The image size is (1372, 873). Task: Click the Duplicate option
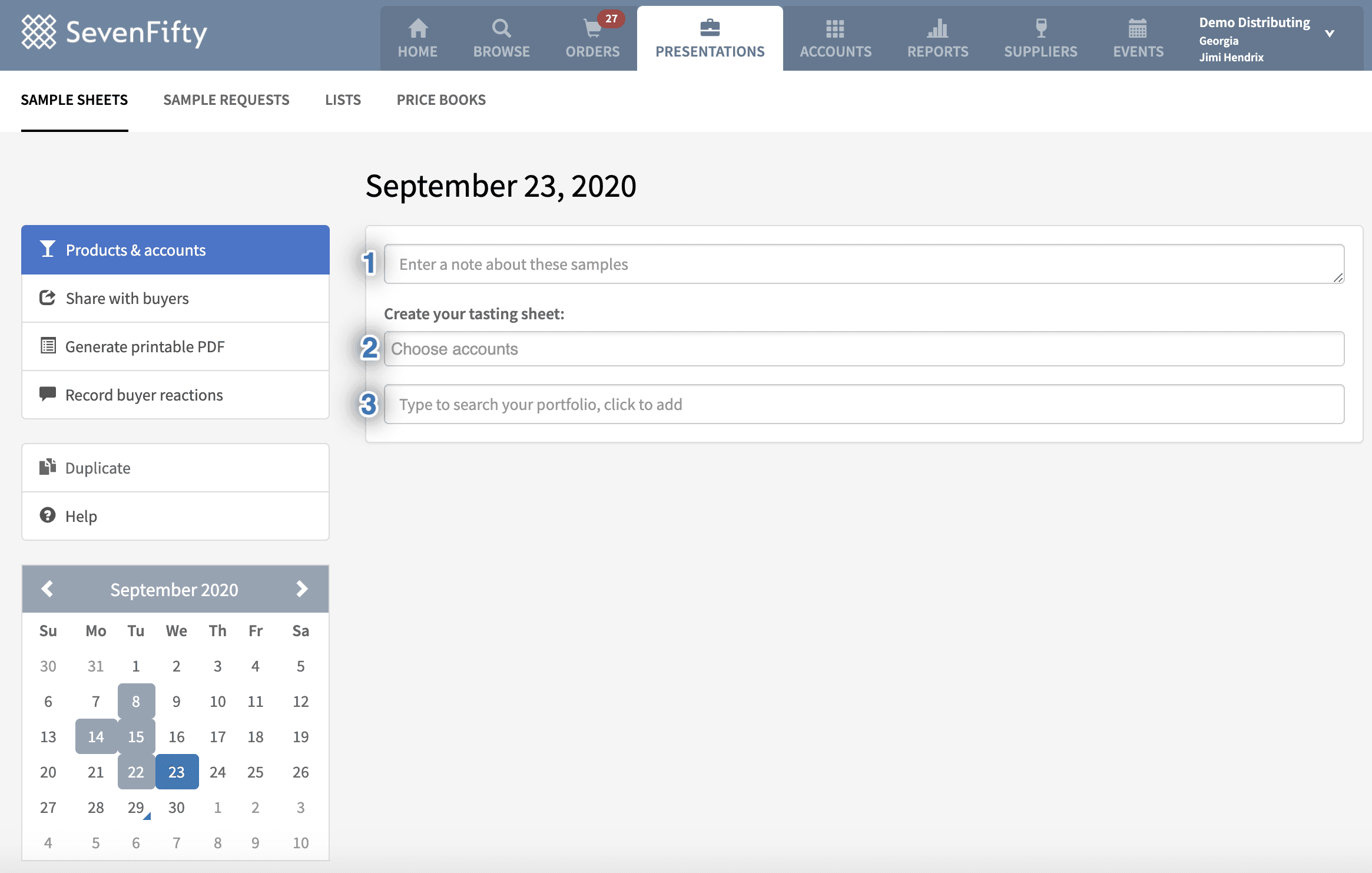[175, 468]
